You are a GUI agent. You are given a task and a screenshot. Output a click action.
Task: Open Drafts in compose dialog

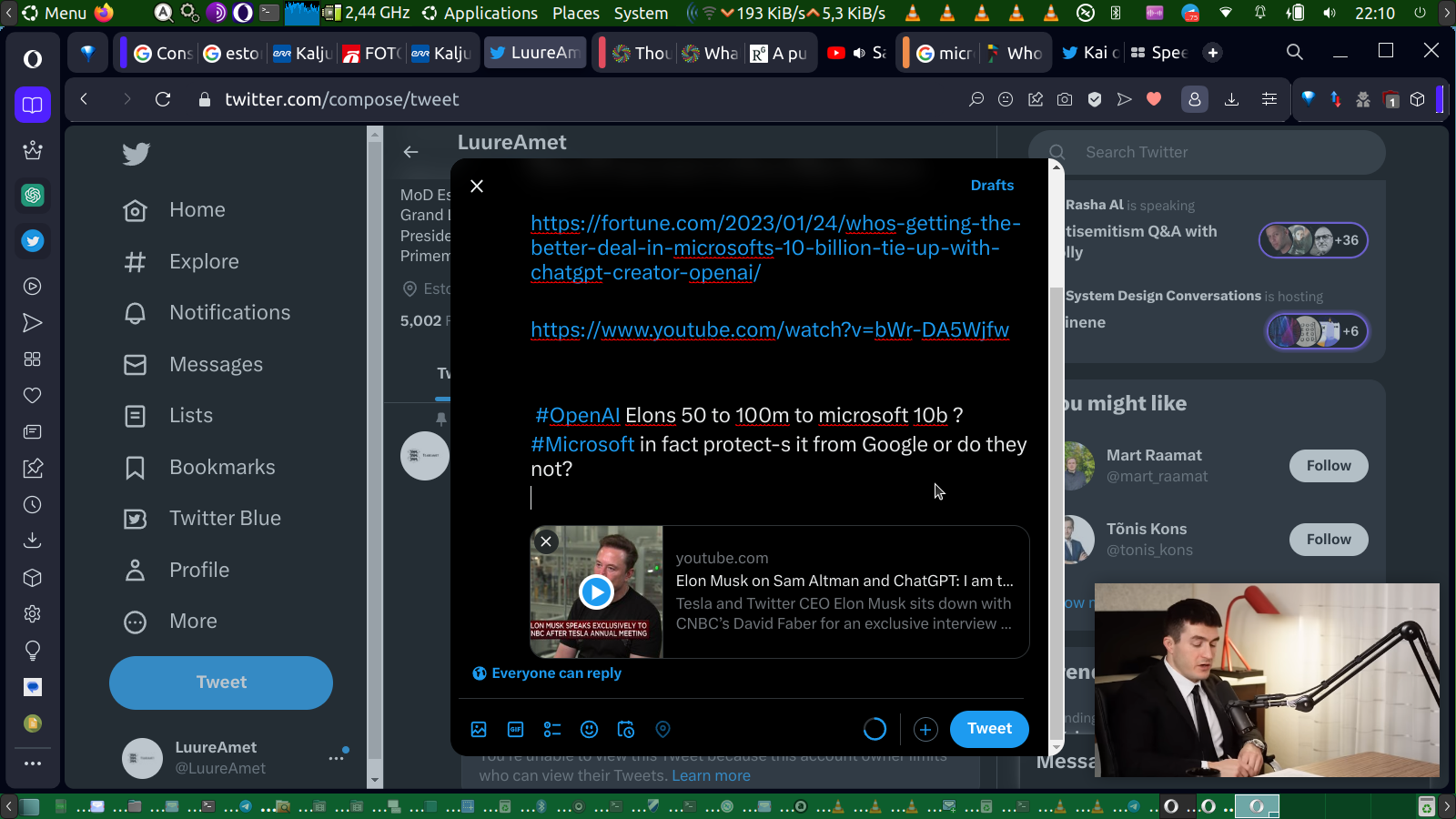click(x=992, y=185)
